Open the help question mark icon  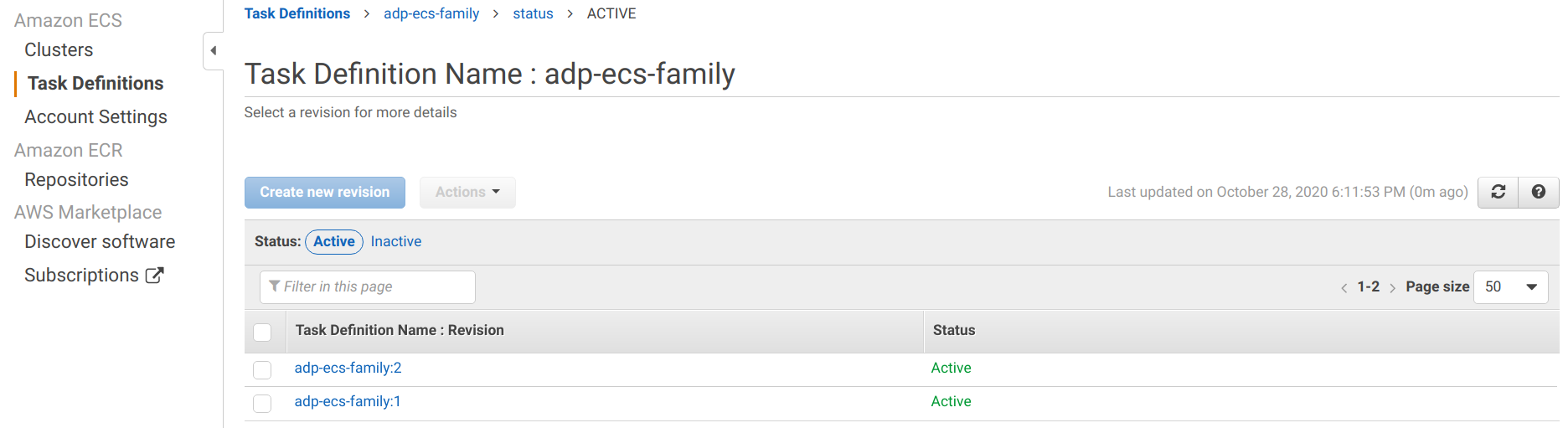point(1539,192)
